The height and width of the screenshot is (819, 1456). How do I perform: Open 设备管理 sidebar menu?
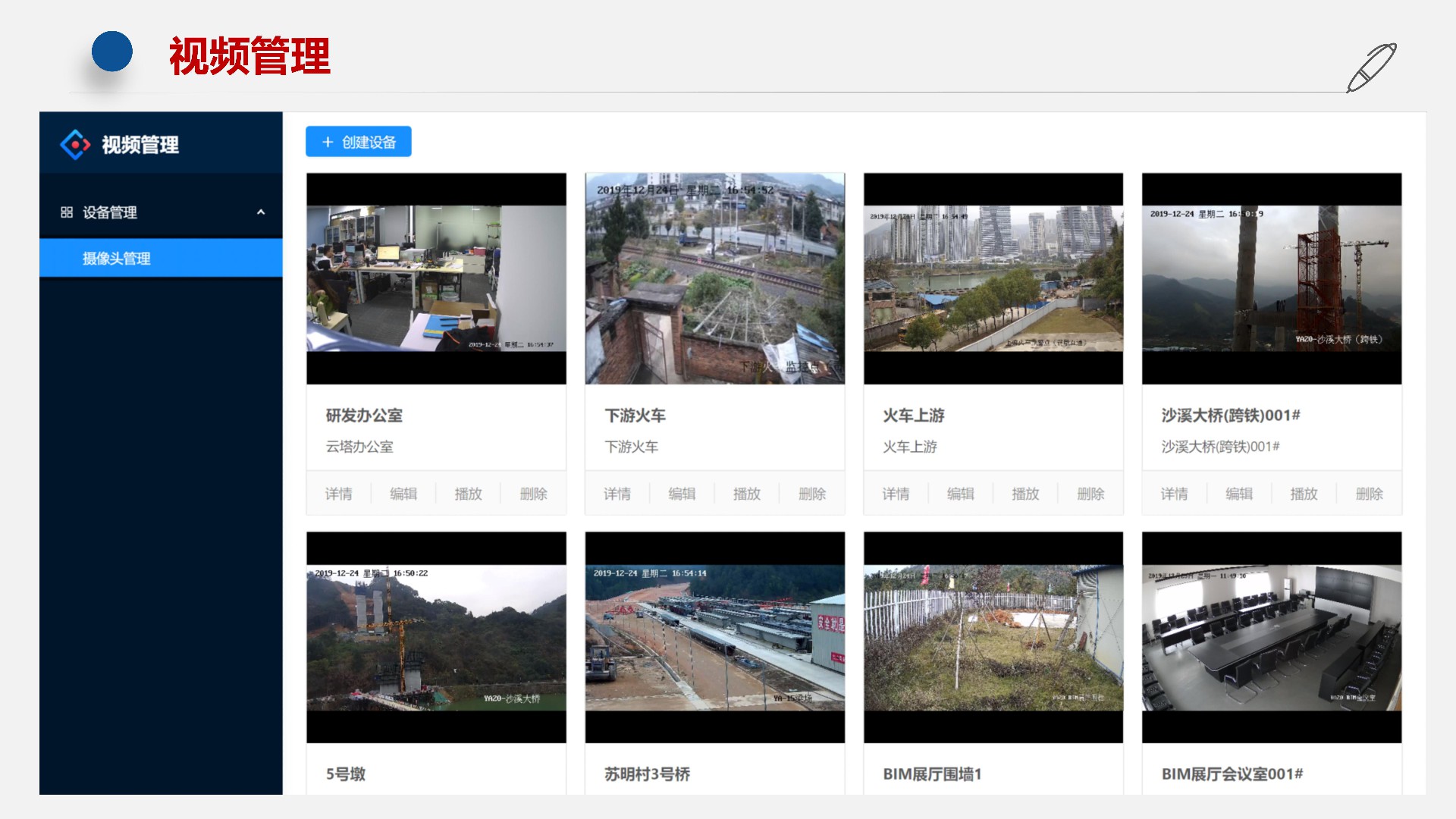click(x=110, y=212)
